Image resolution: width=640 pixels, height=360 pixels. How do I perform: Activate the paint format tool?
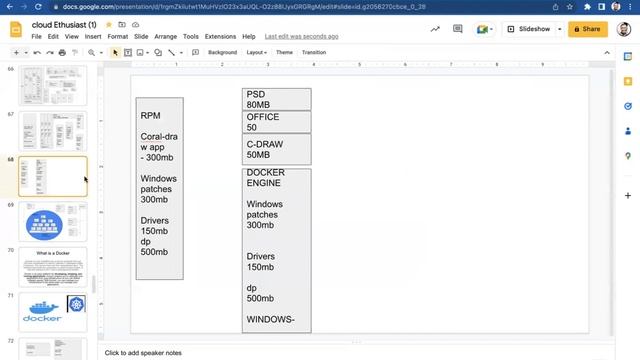click(x=75, y=53)
